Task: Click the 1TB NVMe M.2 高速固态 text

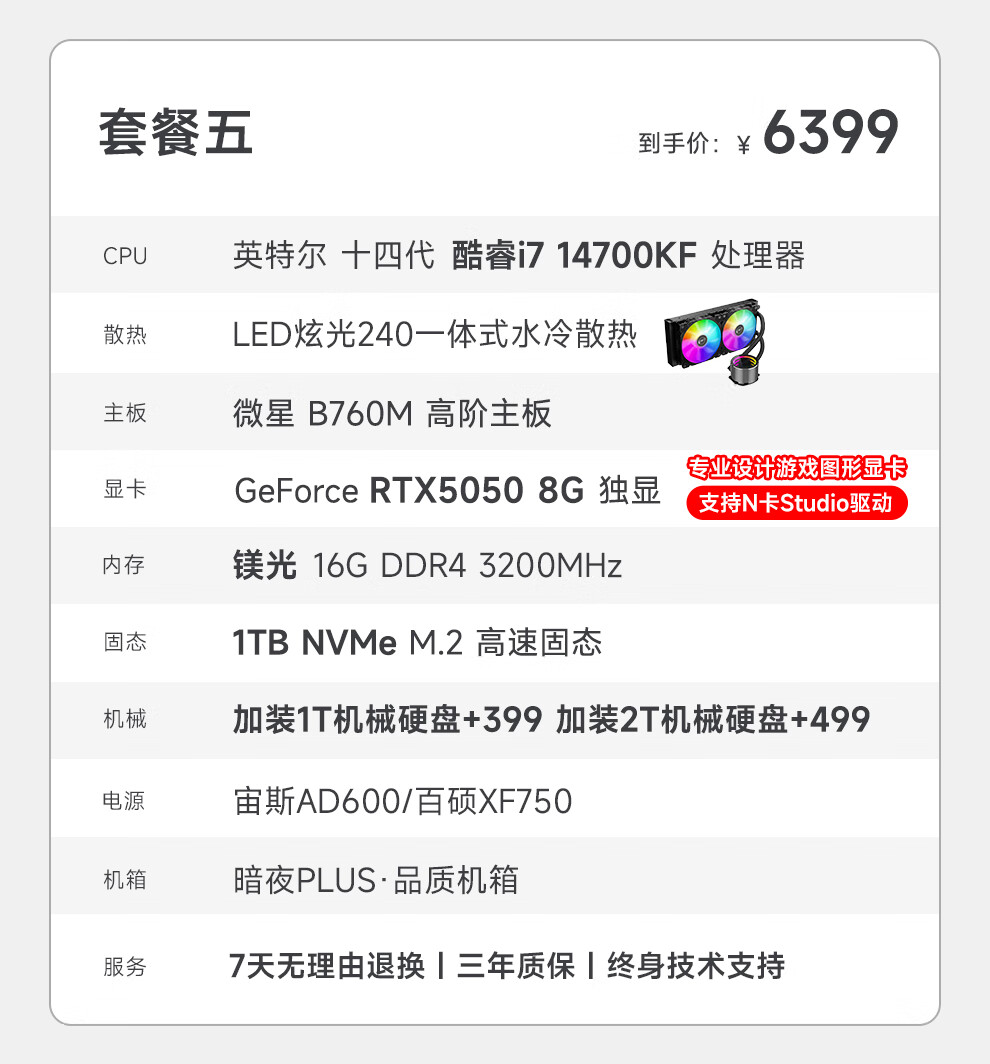Action: pyautogui.click(x=417, y=642)
